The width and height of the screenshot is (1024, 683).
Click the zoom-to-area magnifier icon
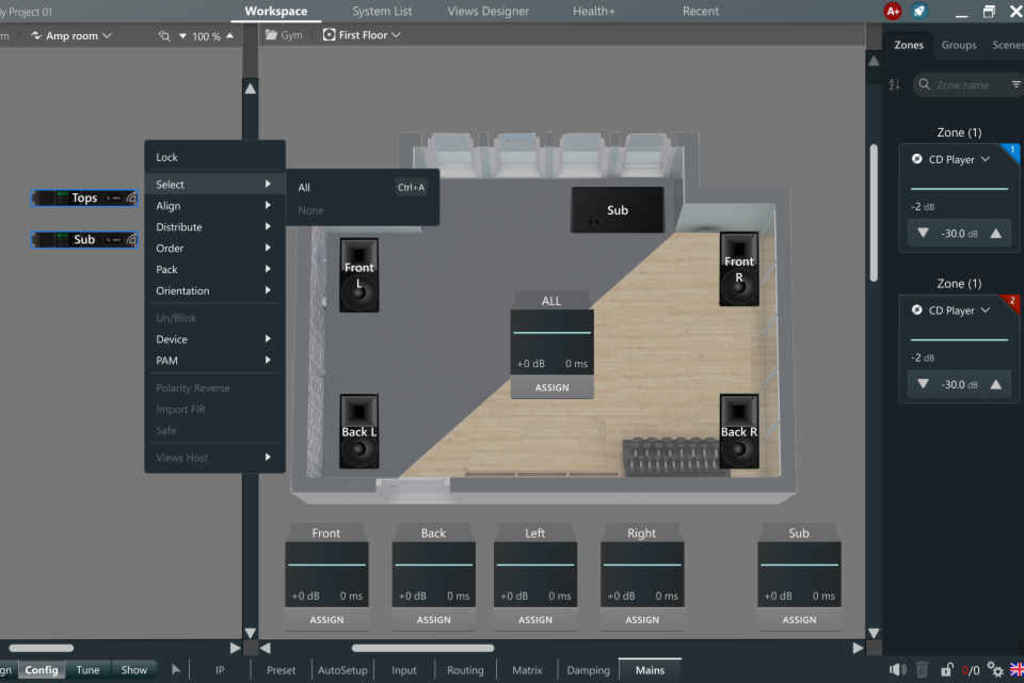click(165, 36)
